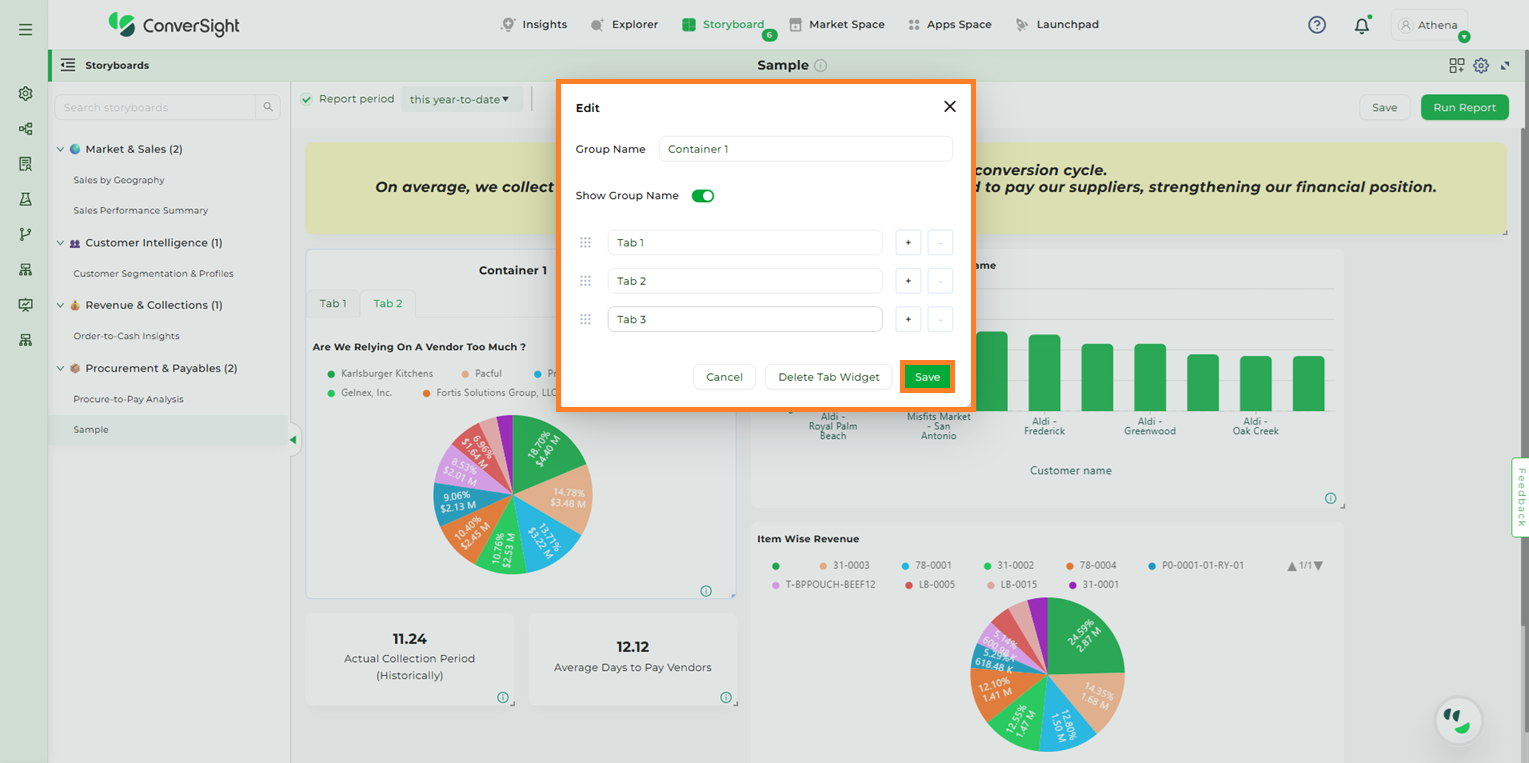Click the Delete Tab Widget button
The image size is (1529, 763).
pyautogui.click(x=828, y=377)
